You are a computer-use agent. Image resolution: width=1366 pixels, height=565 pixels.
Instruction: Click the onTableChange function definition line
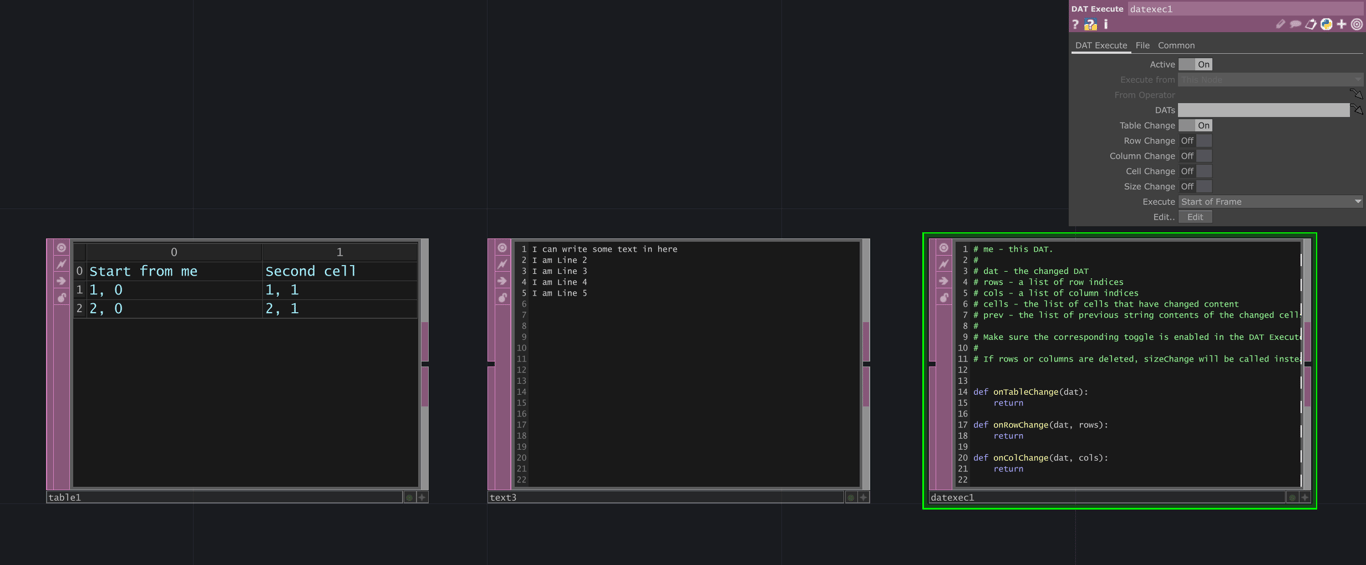[x=1030, y=392]
